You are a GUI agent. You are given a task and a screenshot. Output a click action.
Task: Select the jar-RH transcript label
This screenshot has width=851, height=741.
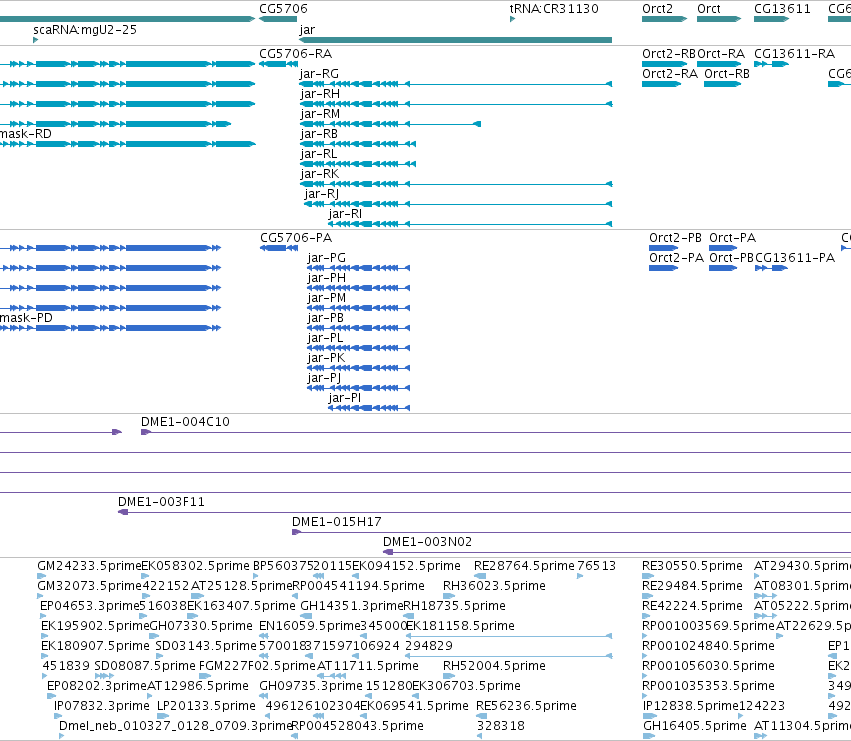pos(320,94)
